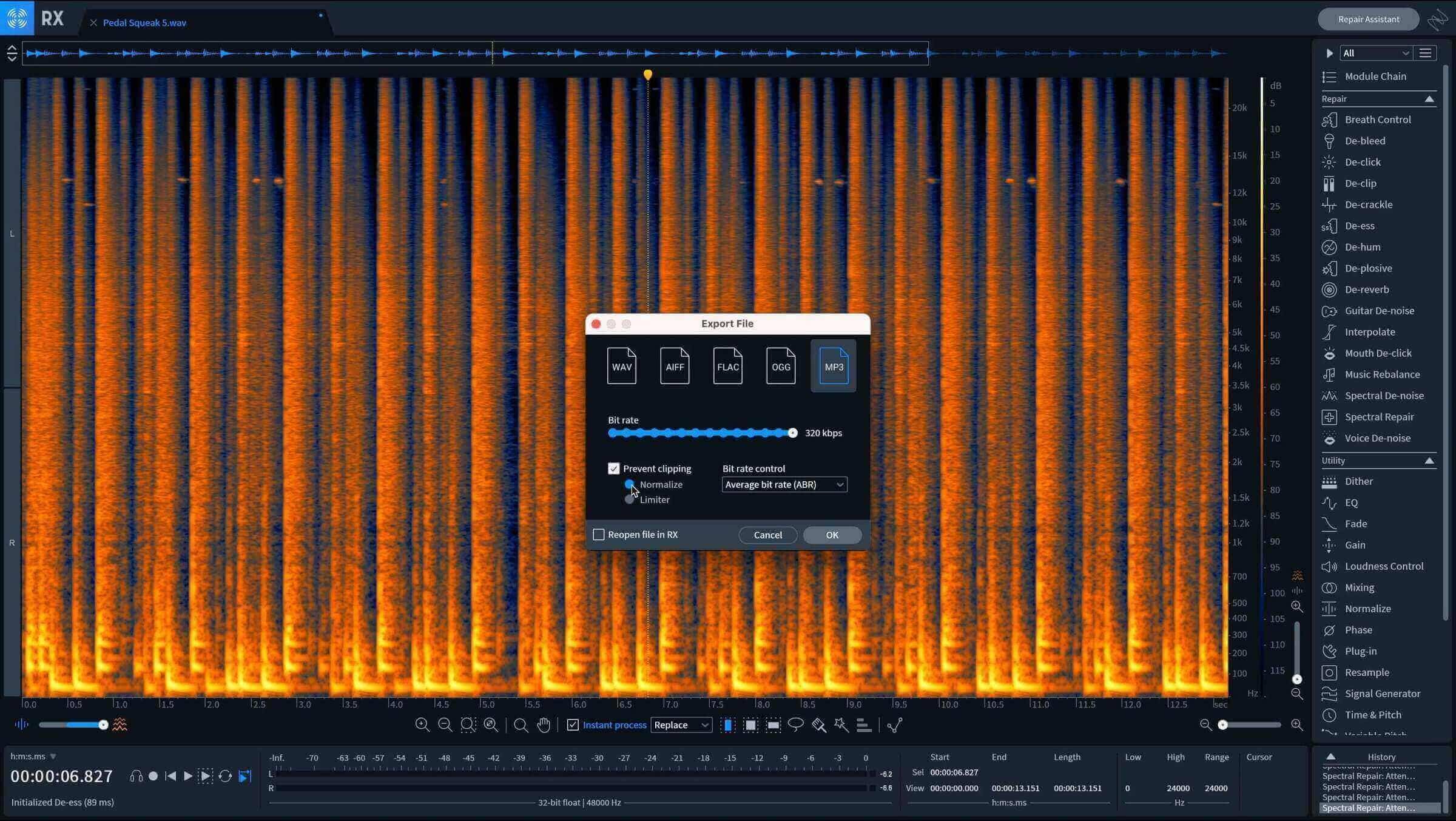Select FLAC format icon in Export File

point(727,366)
